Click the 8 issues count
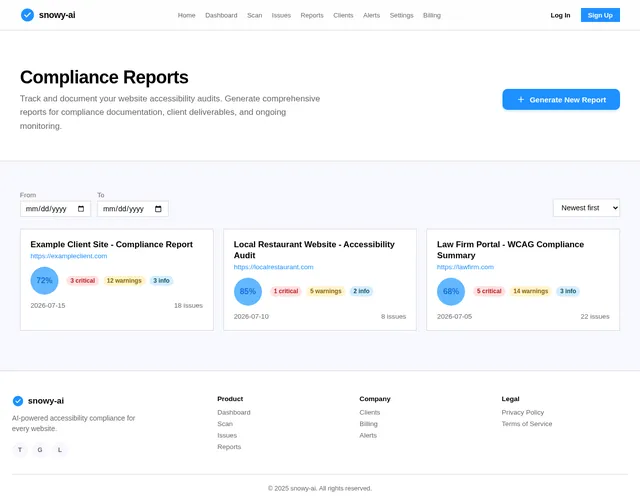 tap(393, 316)
